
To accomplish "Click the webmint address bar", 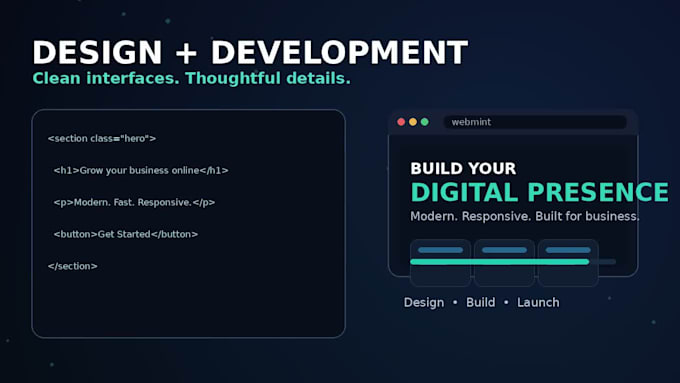I will 535,122.
